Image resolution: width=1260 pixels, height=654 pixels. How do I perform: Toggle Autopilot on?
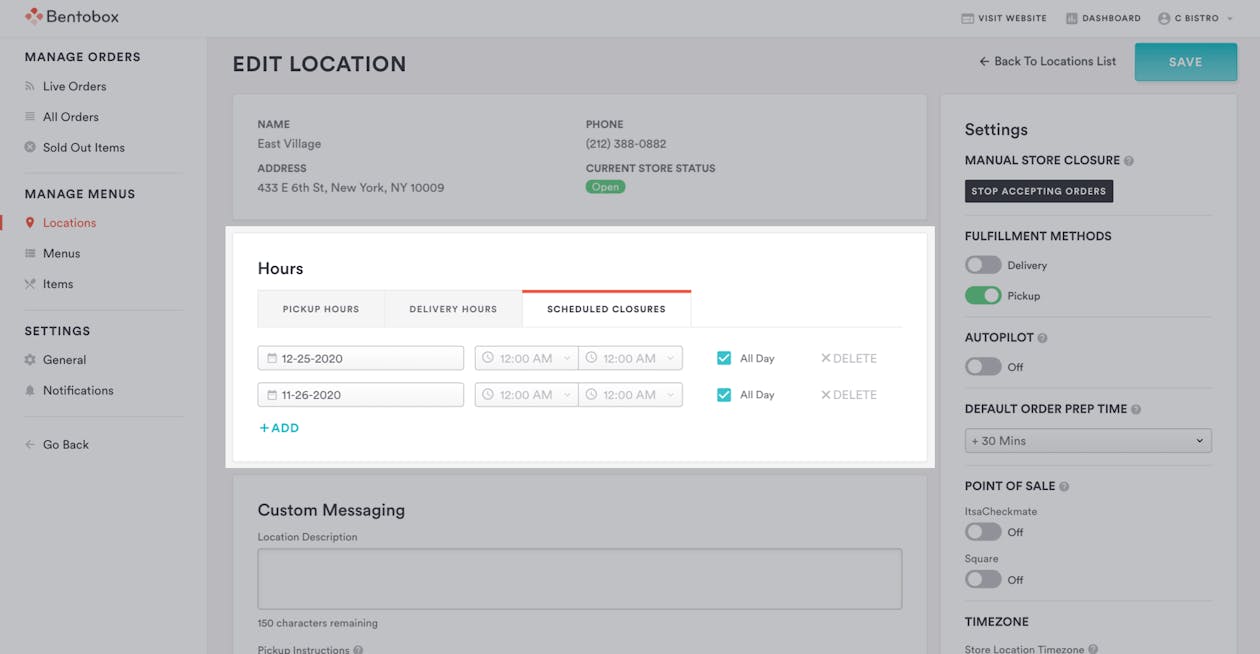[983, 366]
